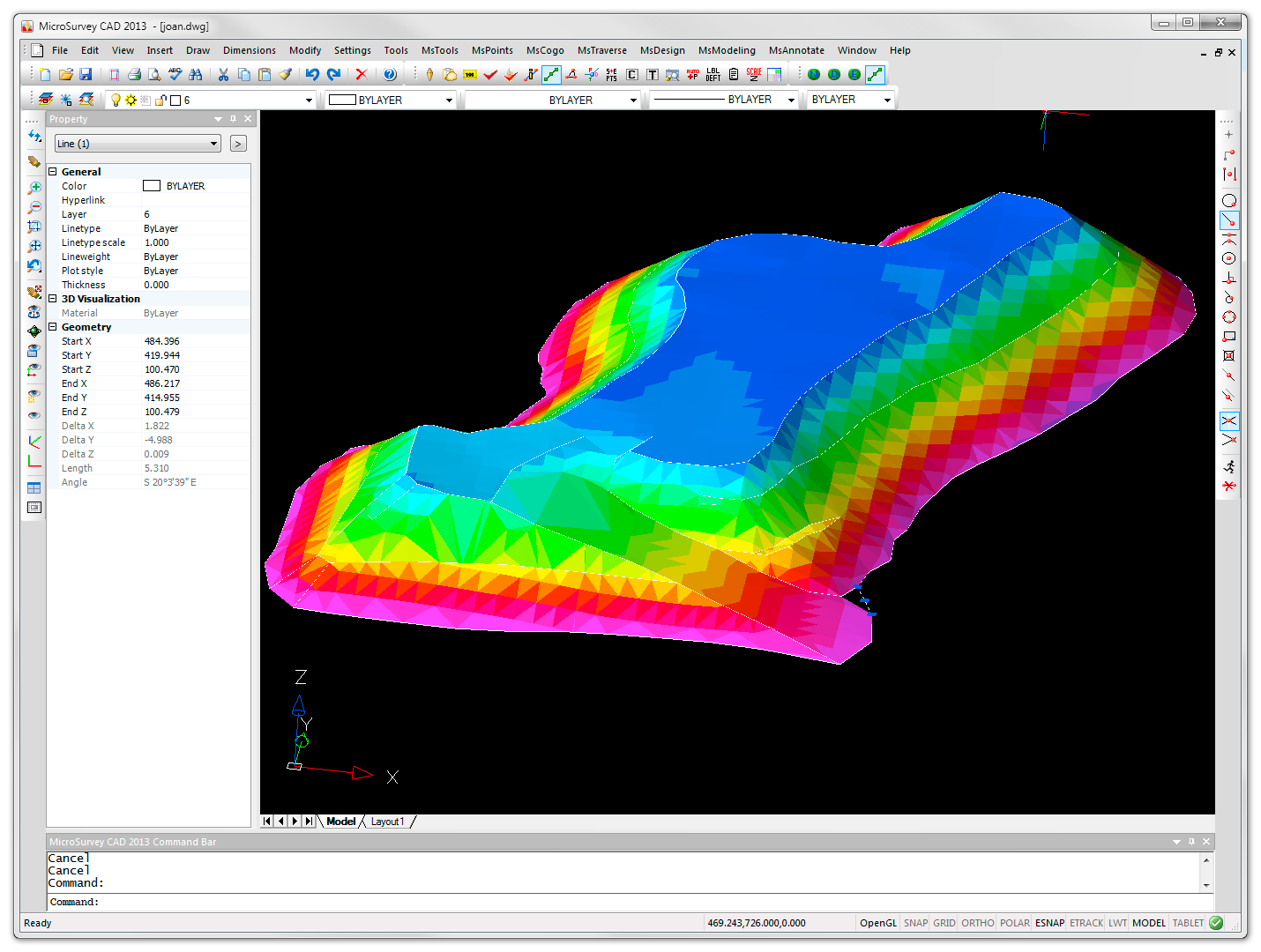Collapse the Geometry property section
The width and height of the screenshot is (1261, 952).
click(x=53, y=327)
